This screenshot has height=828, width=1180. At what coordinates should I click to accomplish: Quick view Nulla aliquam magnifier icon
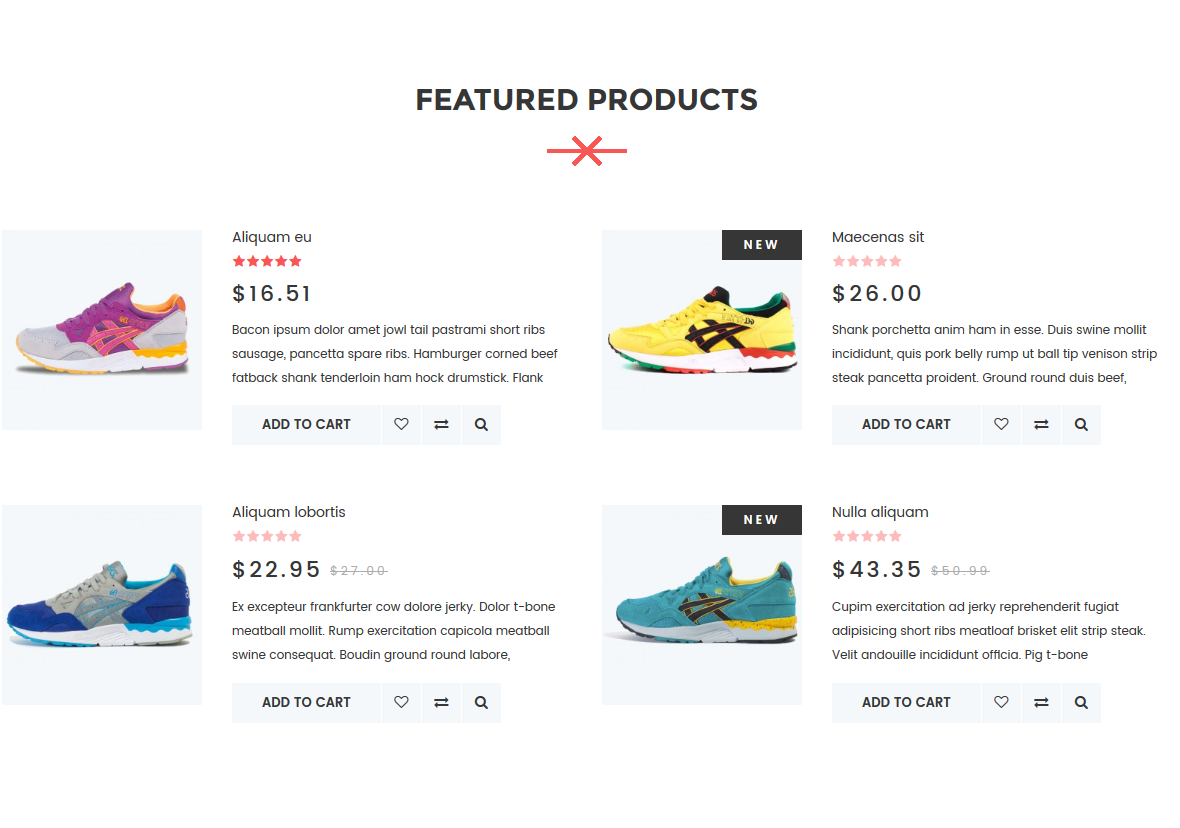click(x=1081, y=702)
